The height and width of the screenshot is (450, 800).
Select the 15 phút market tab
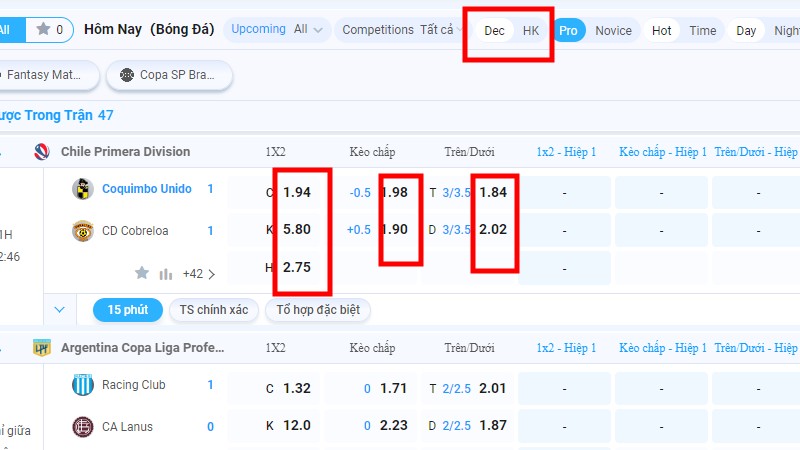coord(127,310)
